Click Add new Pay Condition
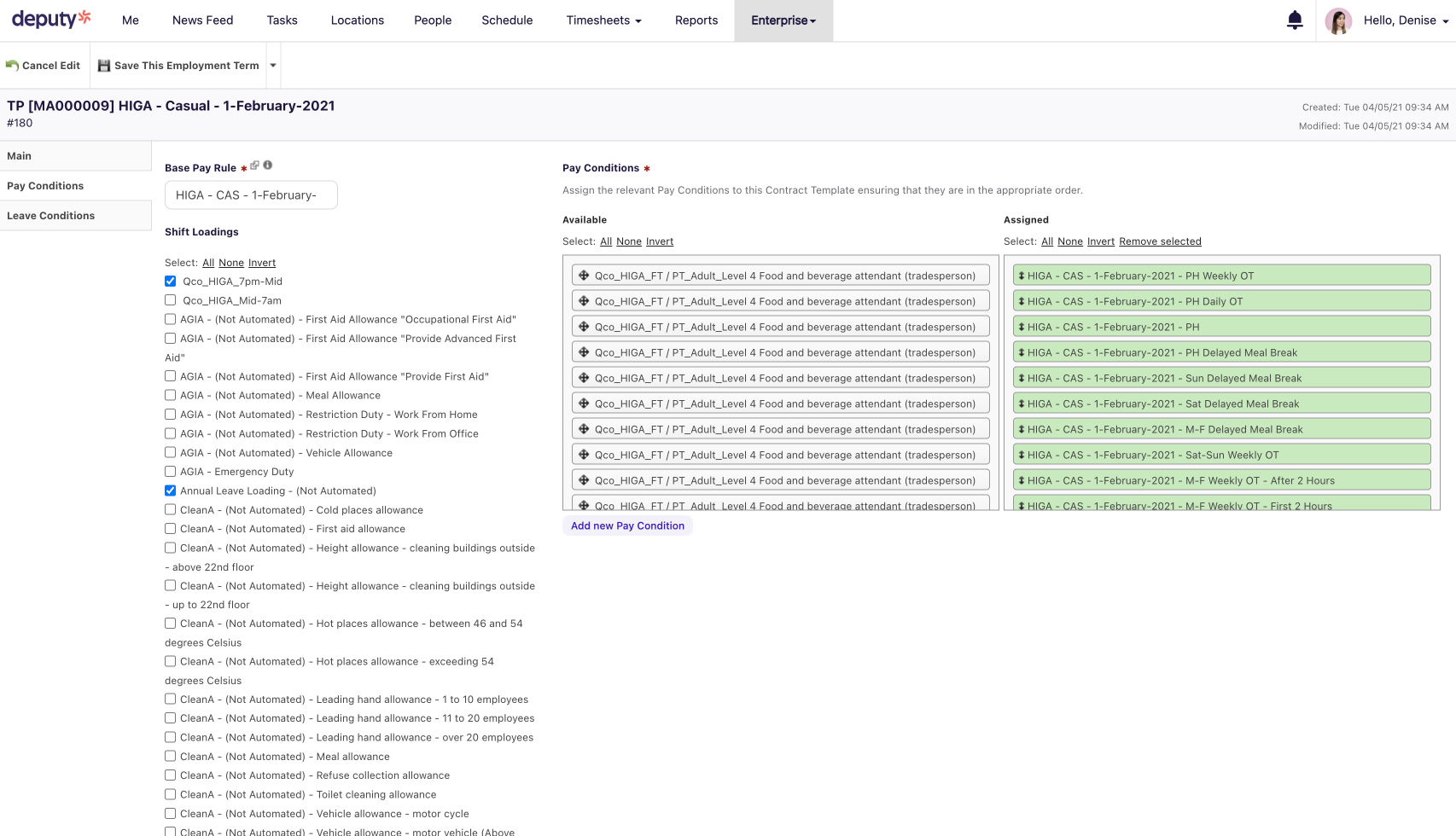 pos(627,526)
